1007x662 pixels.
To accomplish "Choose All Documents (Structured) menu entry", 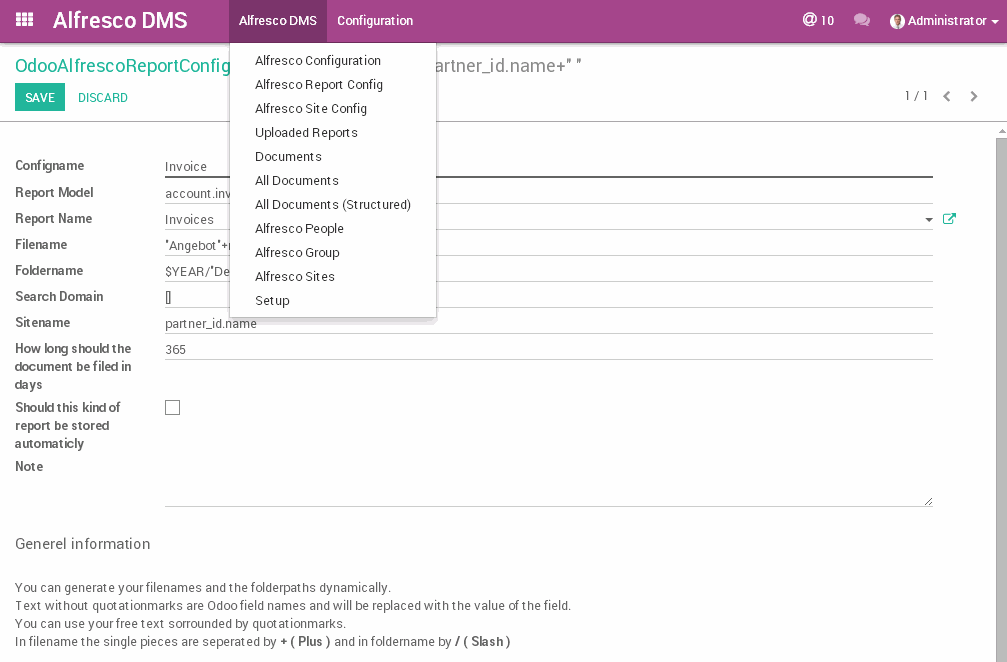I will [333, 204].
